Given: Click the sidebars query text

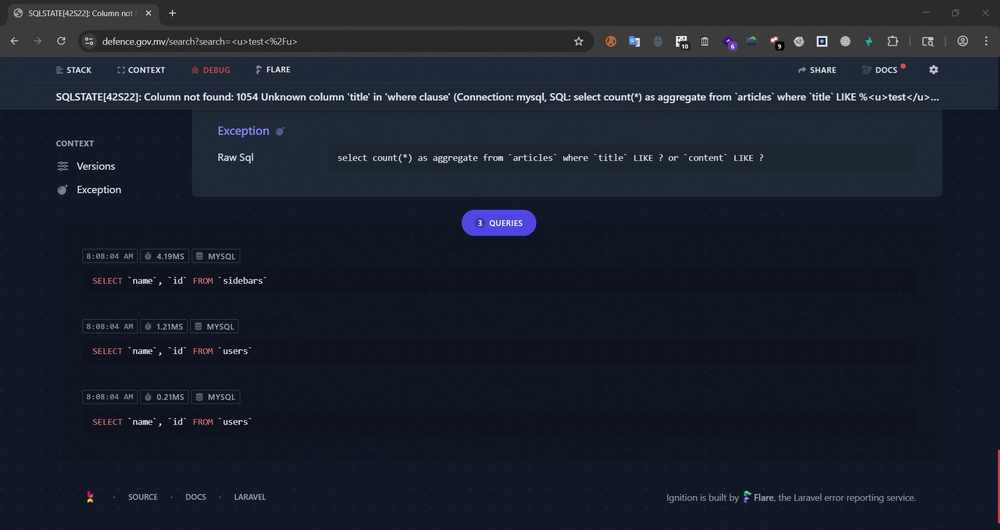Looking at the screenshot, I should 179,281.
